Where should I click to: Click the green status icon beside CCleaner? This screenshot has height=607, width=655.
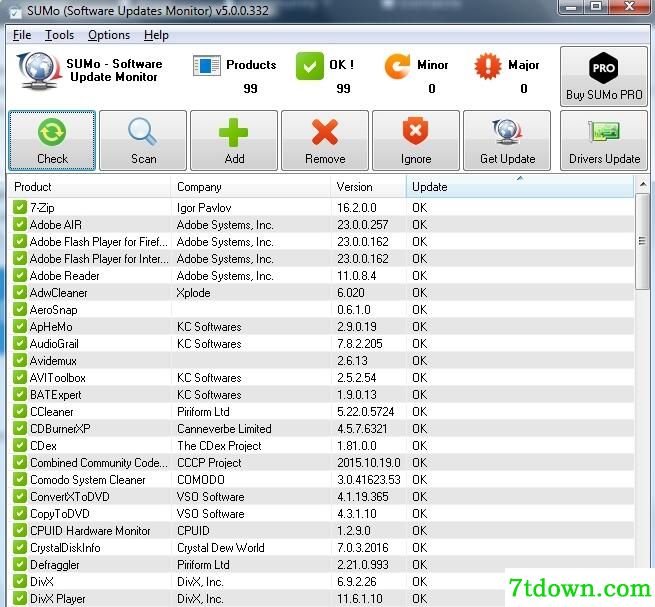[x=20, y=411]
